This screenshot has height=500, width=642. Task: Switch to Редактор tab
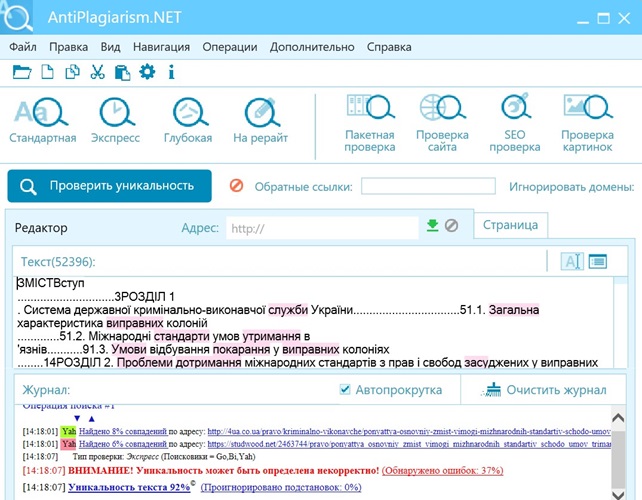(x=41, y=228)
